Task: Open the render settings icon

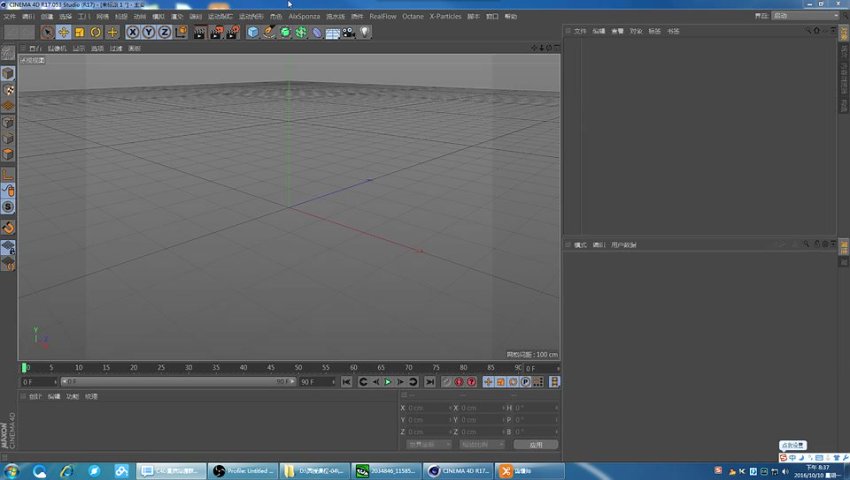Action: tap(233, 33)
